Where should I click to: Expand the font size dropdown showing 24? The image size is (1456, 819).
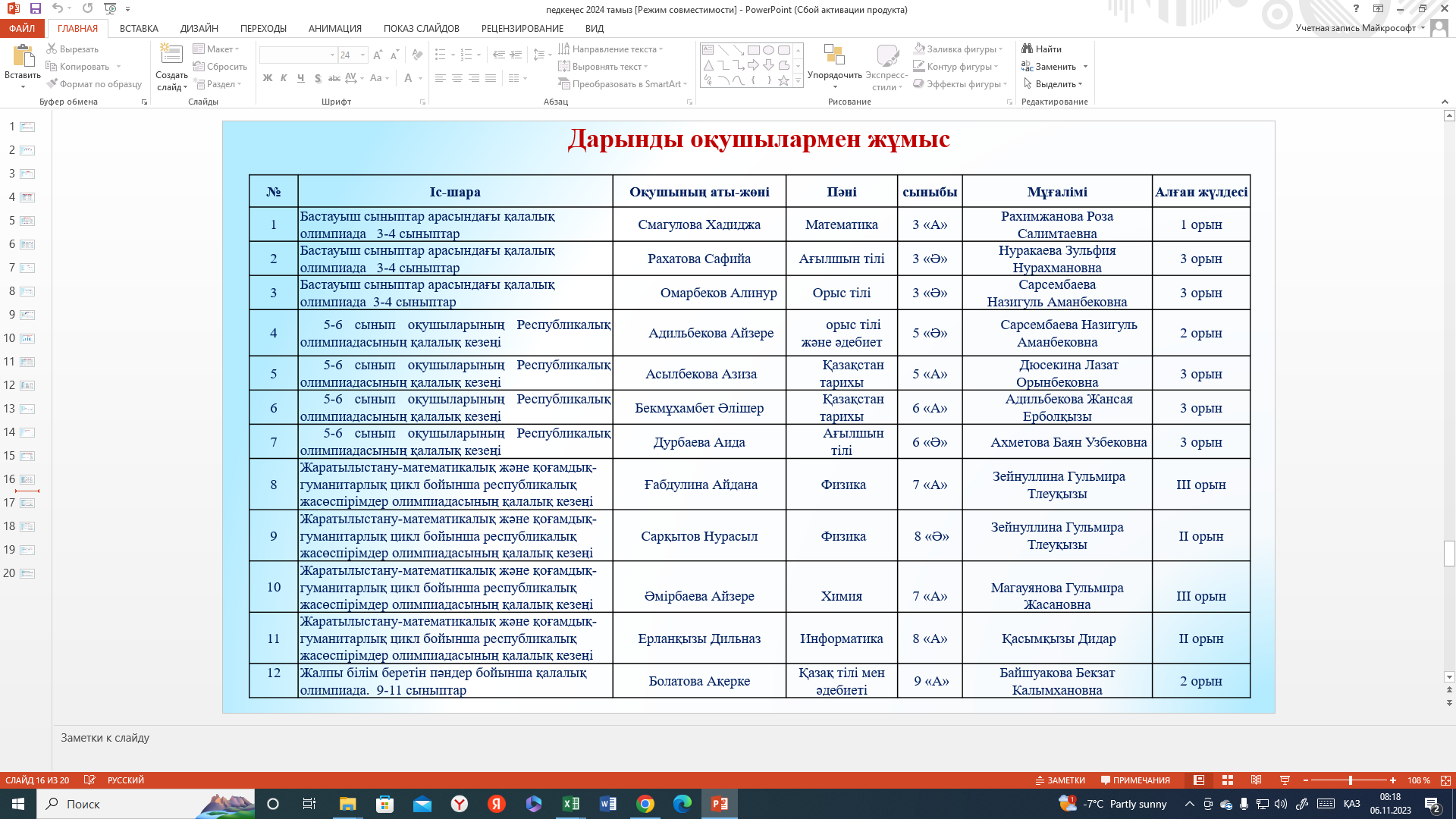(x=363, y=55)
